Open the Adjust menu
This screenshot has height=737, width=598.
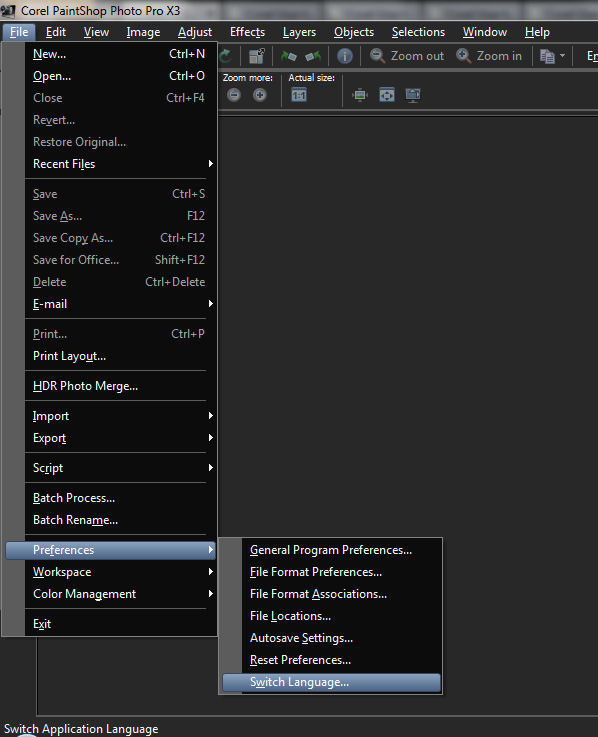195,32
